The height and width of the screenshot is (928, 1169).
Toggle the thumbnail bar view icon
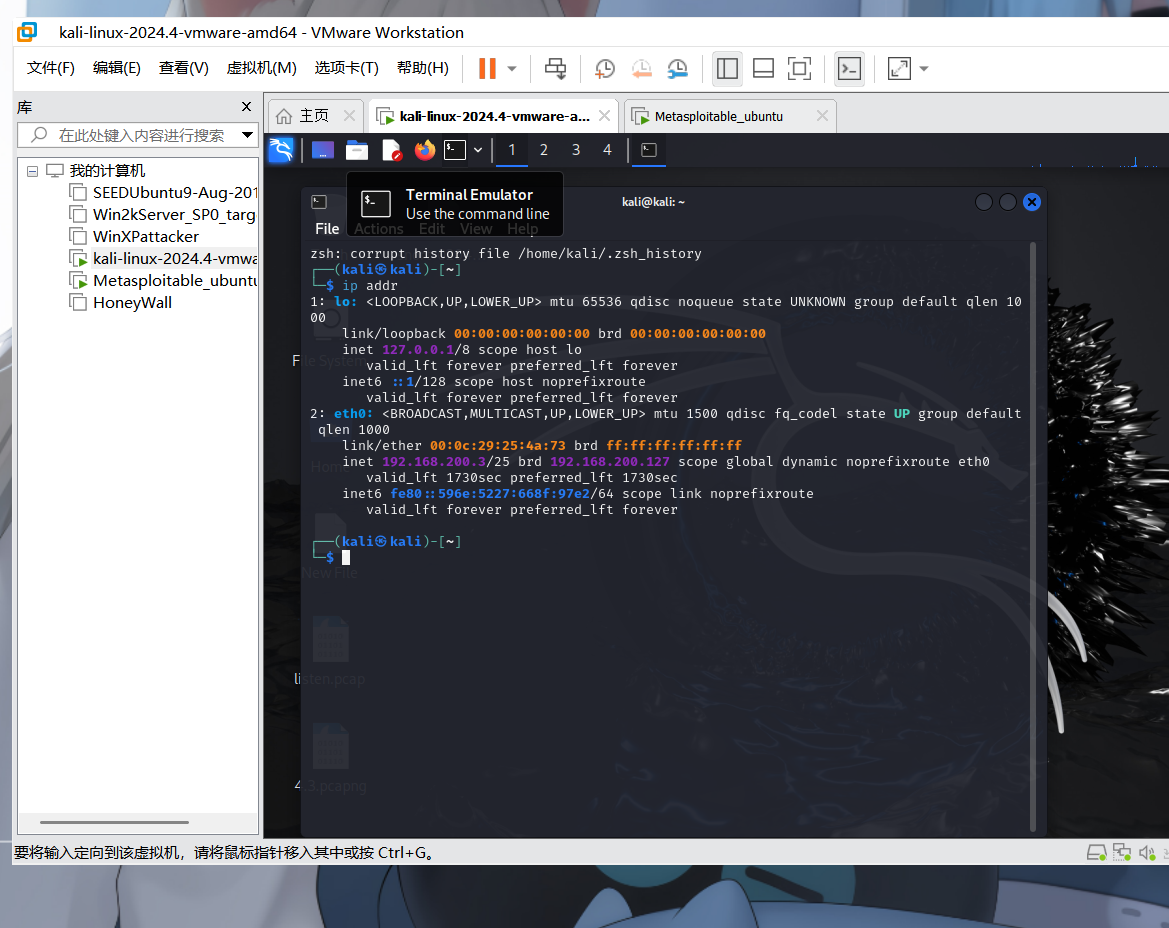coord(763,69)
